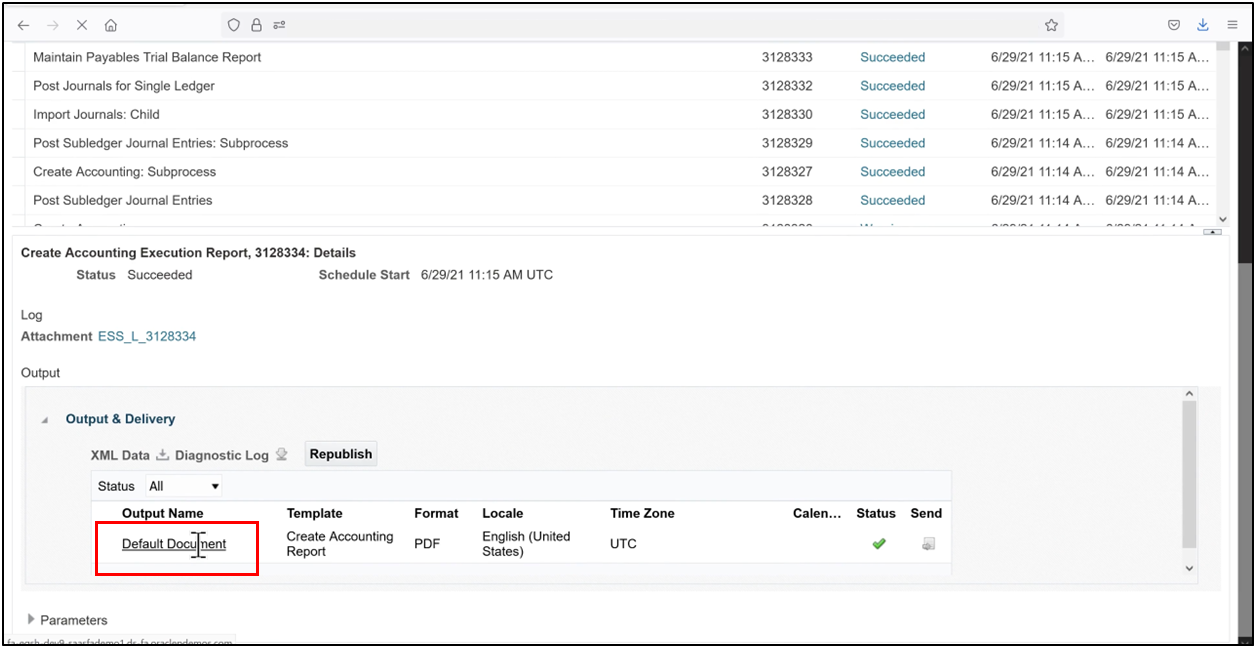Open the tracking protection shield icon
Screen dimensions: 1256x648
(x=232, y=25)
